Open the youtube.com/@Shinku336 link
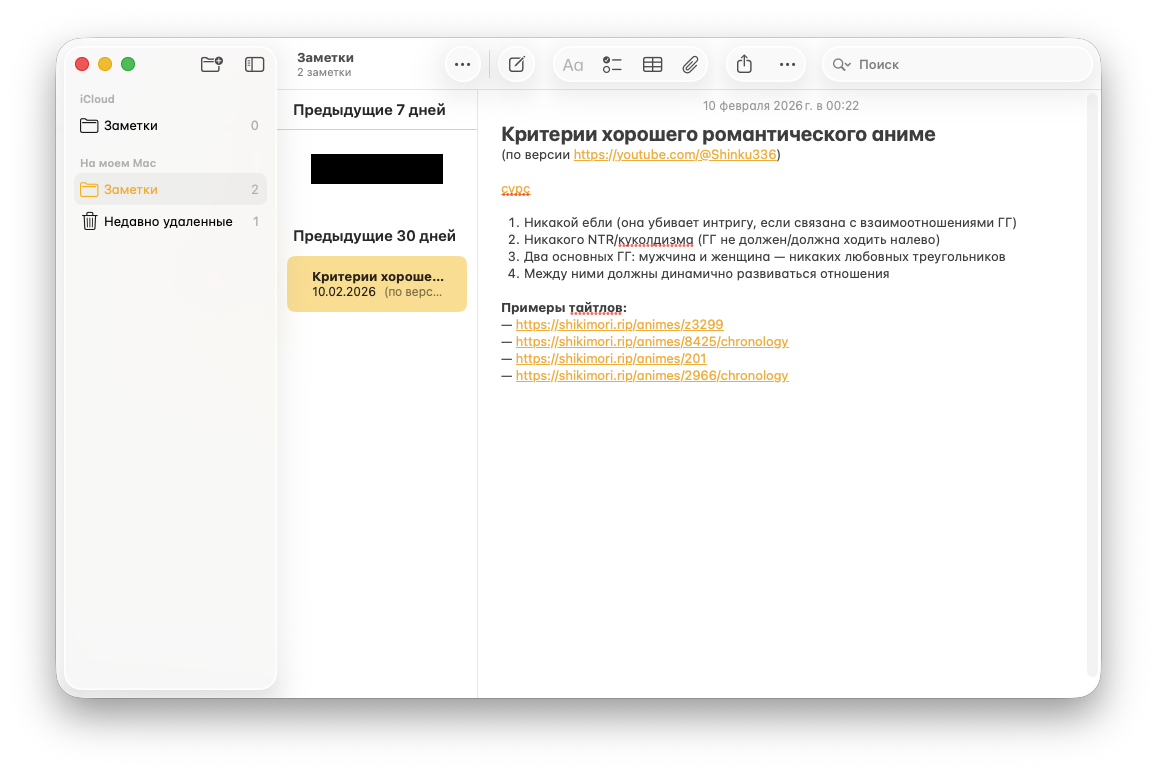Screen dimensions: 1157x772 pyautogui.click(x=674, y=154)
